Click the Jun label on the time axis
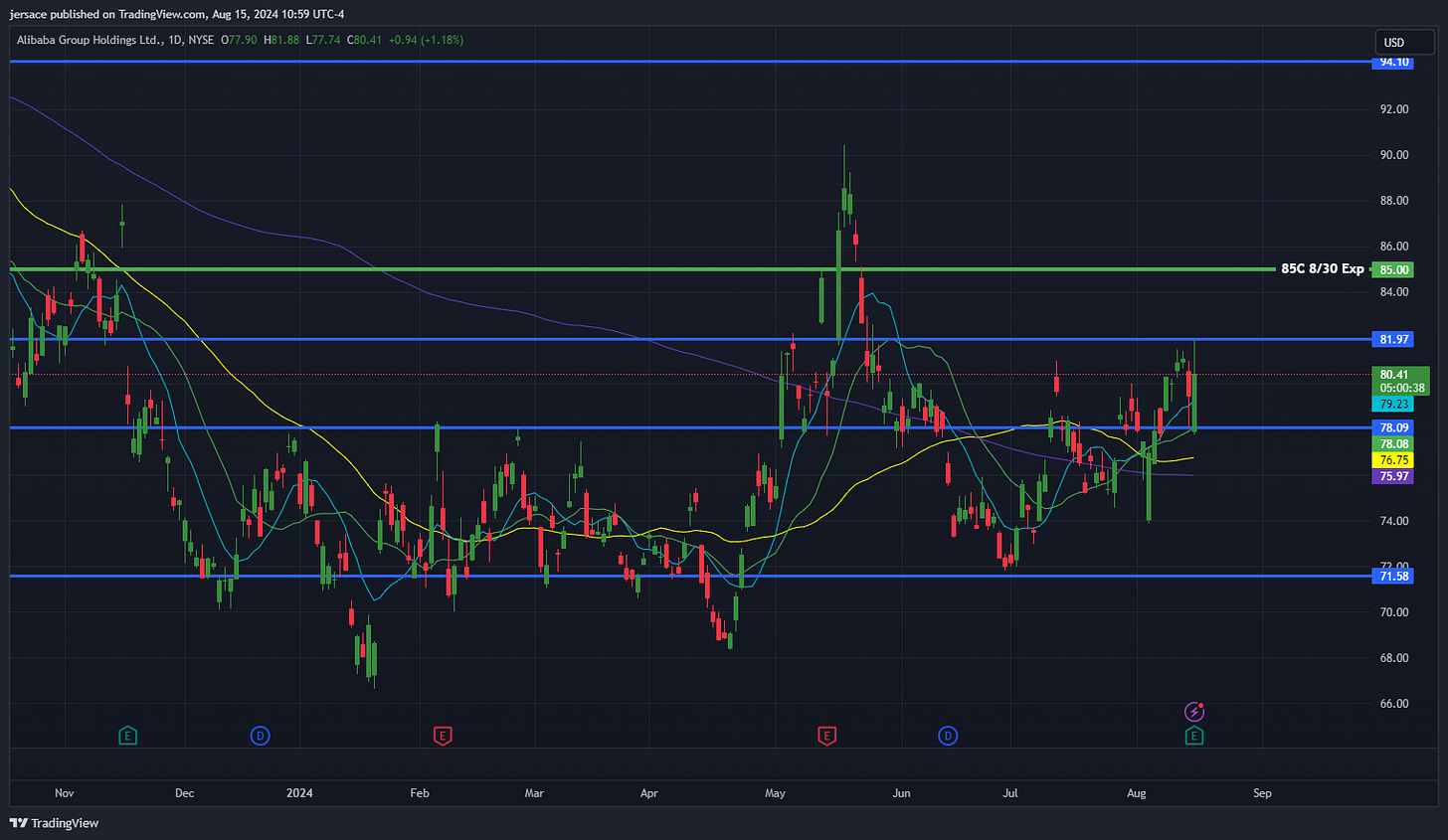The width and height of the screenshot is (1448, 840). 901,793
